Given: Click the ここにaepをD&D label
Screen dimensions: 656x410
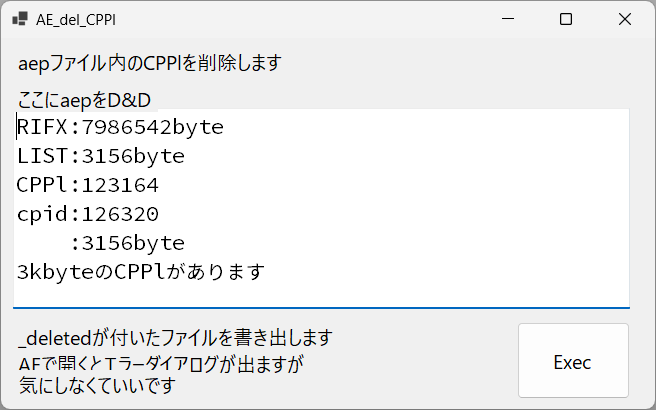Looking at the screenshot, I should tap(84, 100).
